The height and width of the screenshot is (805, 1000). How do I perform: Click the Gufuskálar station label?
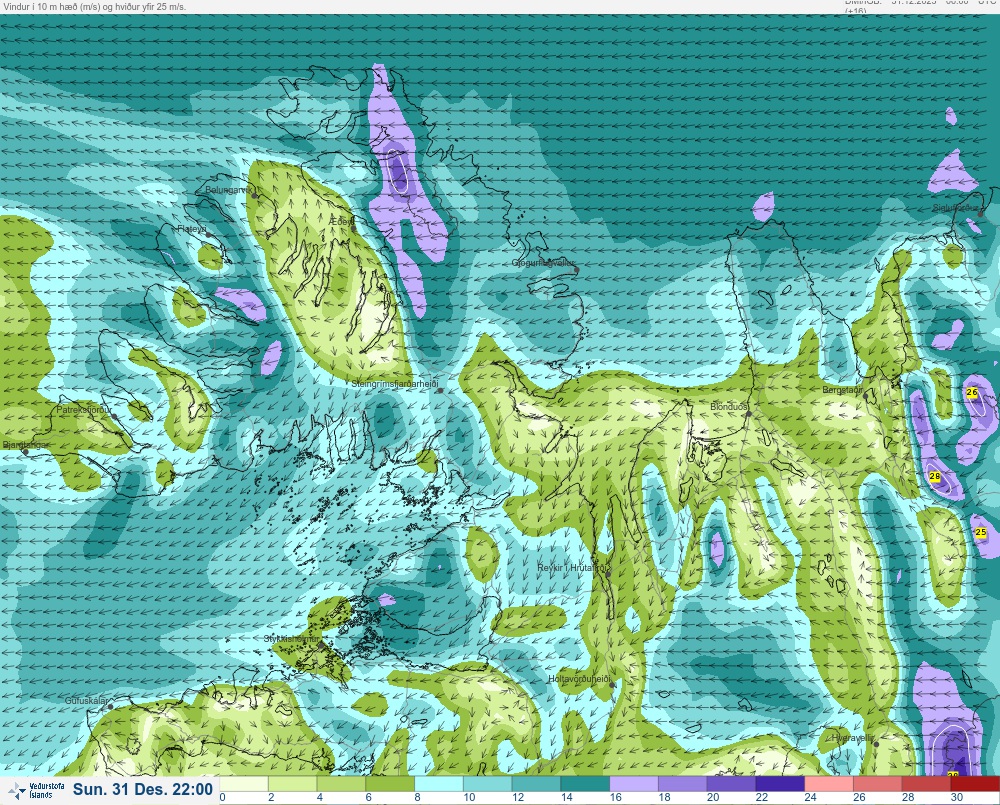[86, 700]
